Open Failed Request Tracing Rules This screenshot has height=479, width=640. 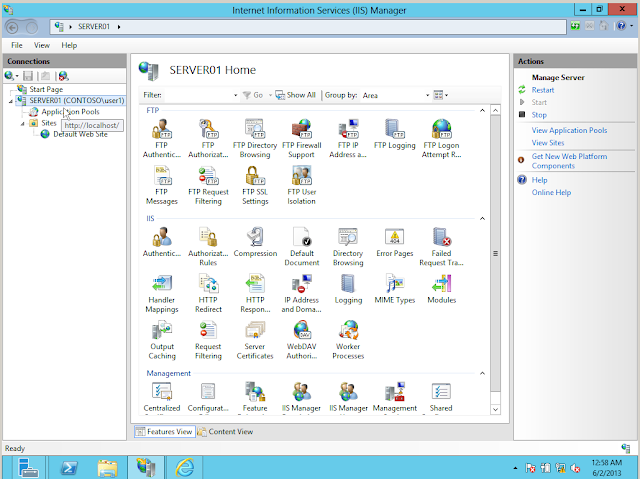click(x=441, y=246)
